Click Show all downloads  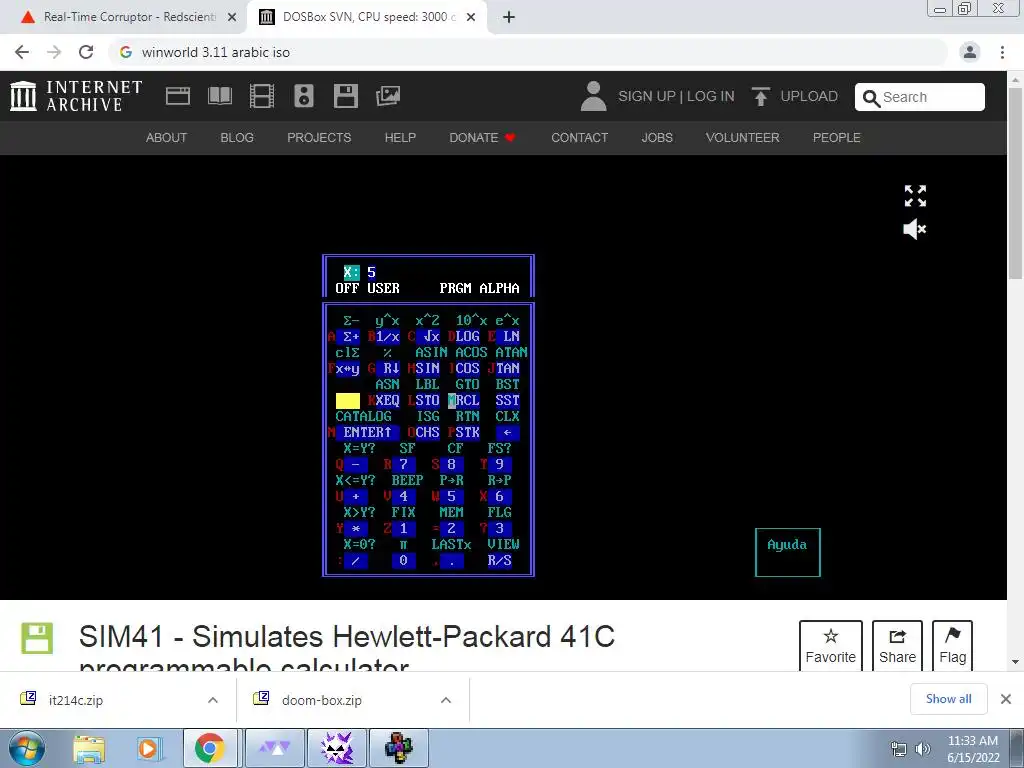948,699
